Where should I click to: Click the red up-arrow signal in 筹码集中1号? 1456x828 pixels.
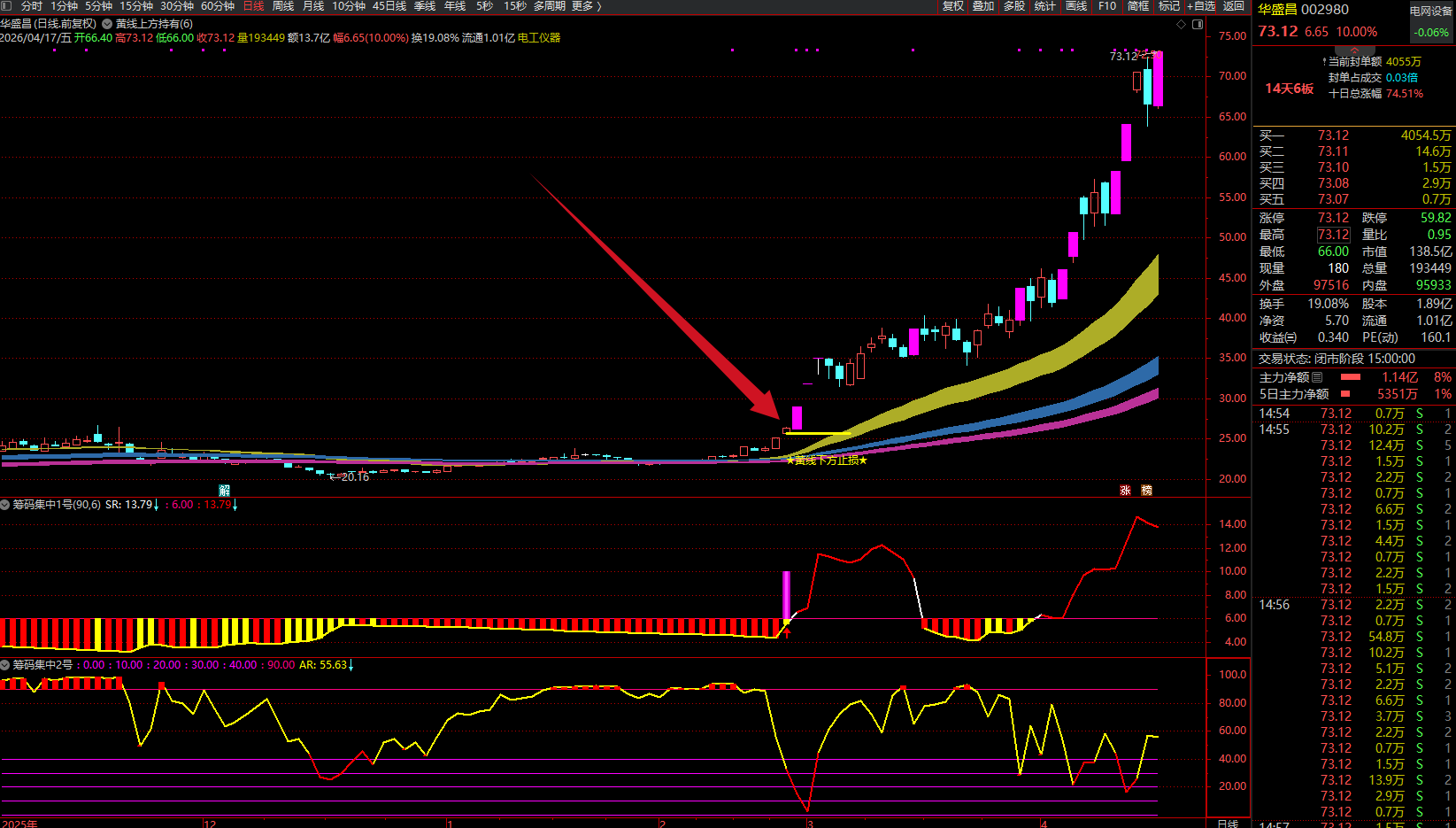coord(787,633)
